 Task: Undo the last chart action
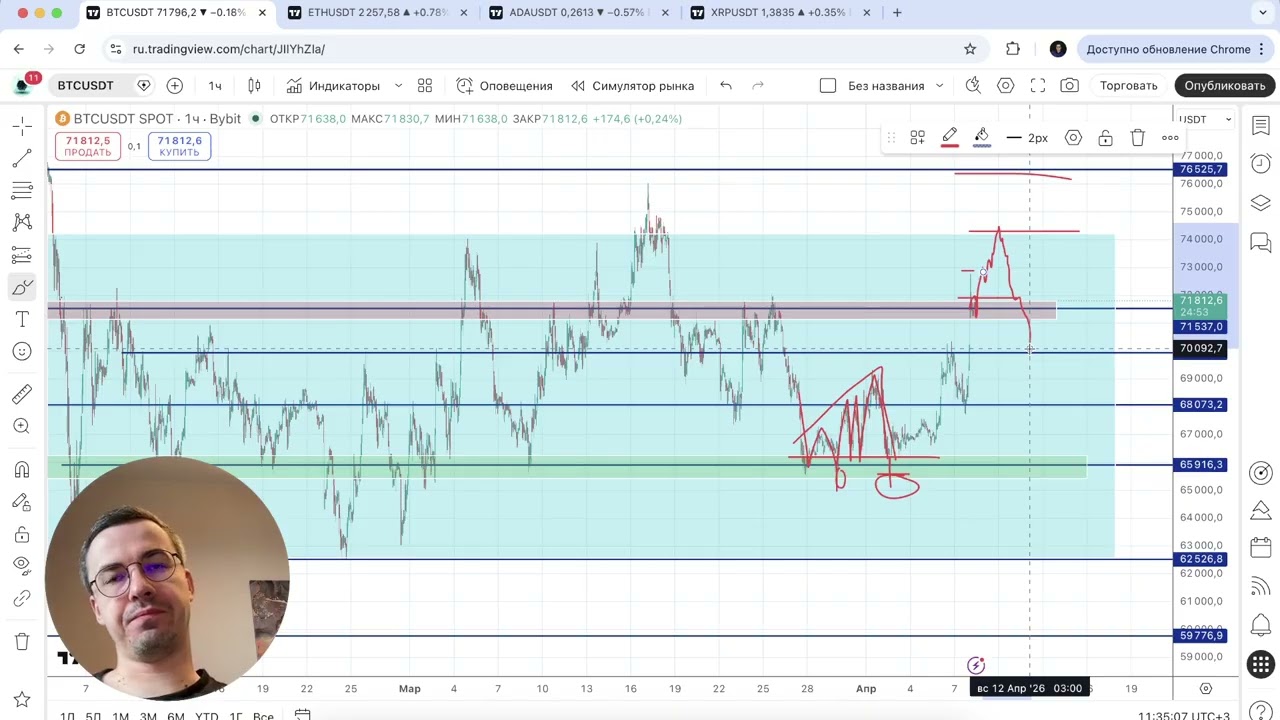tap(726, 85)
